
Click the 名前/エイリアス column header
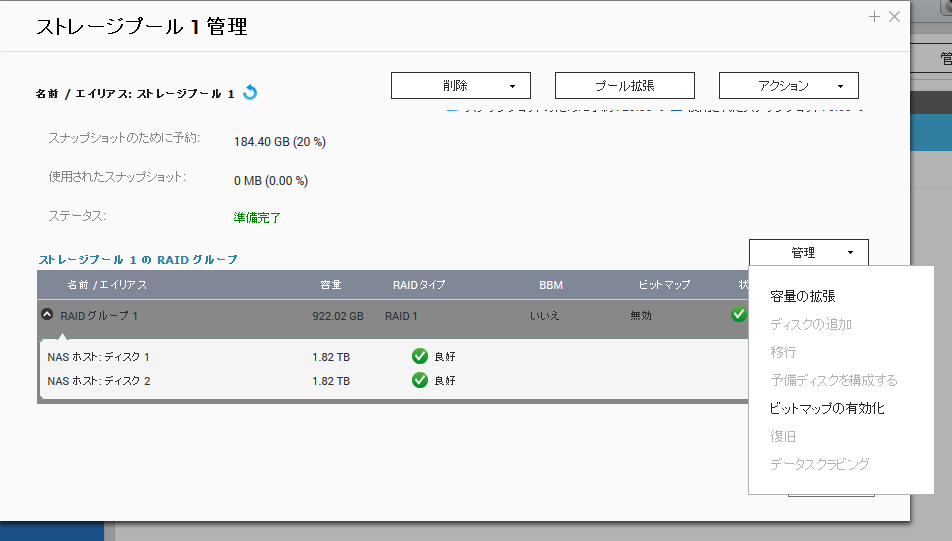(107, 285)
